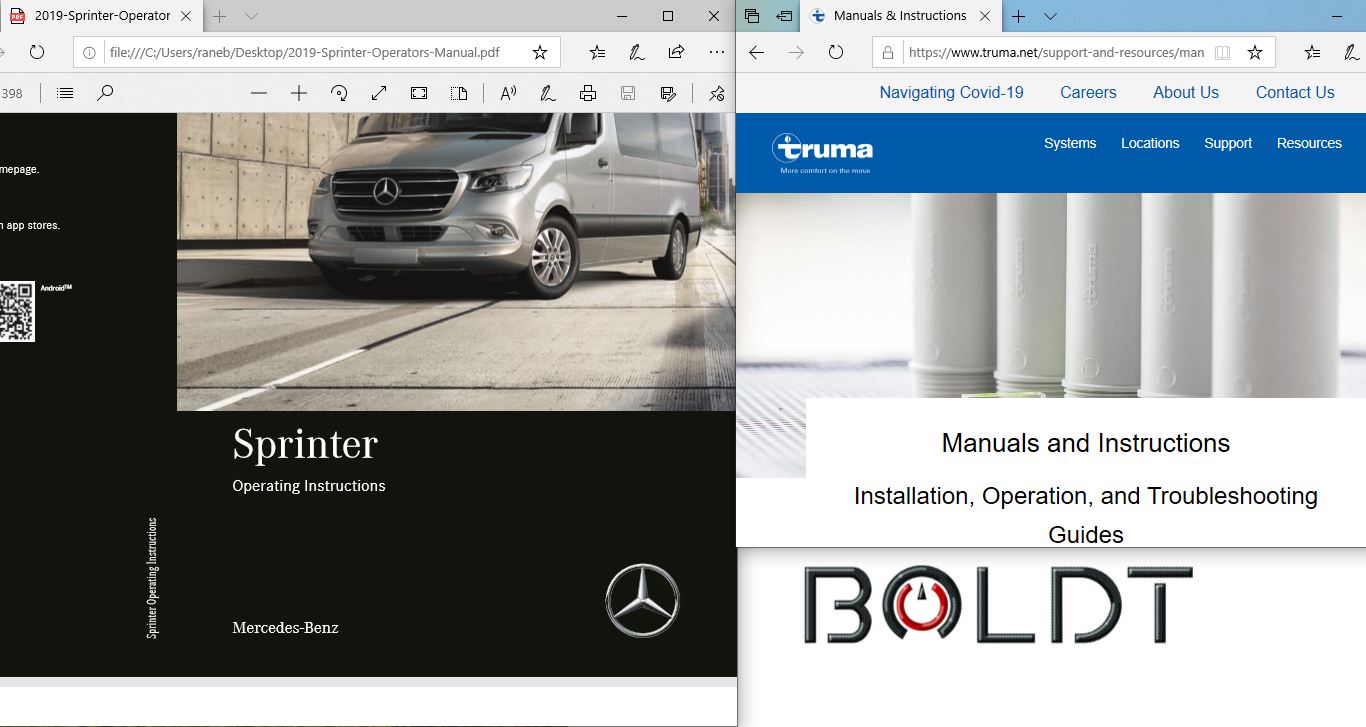Select the Manuals & Instructions tab
This screenshot has height=727, width=1366.
pos(898,16)
